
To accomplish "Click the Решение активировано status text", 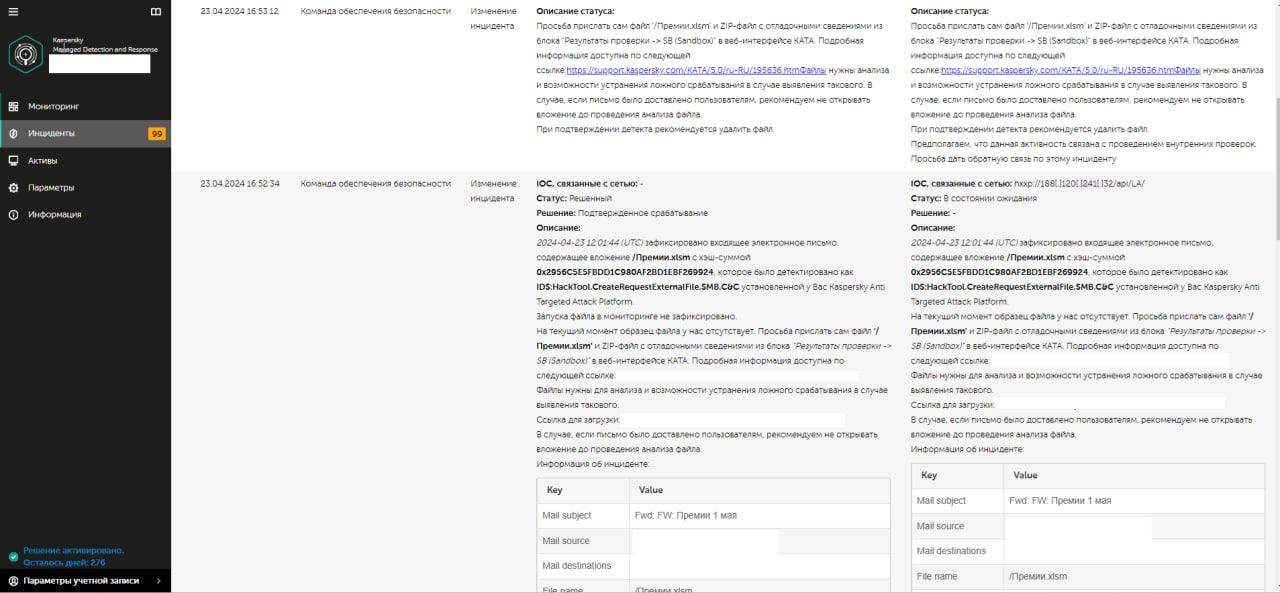I will pyautogui.click(x=74, y=550).
